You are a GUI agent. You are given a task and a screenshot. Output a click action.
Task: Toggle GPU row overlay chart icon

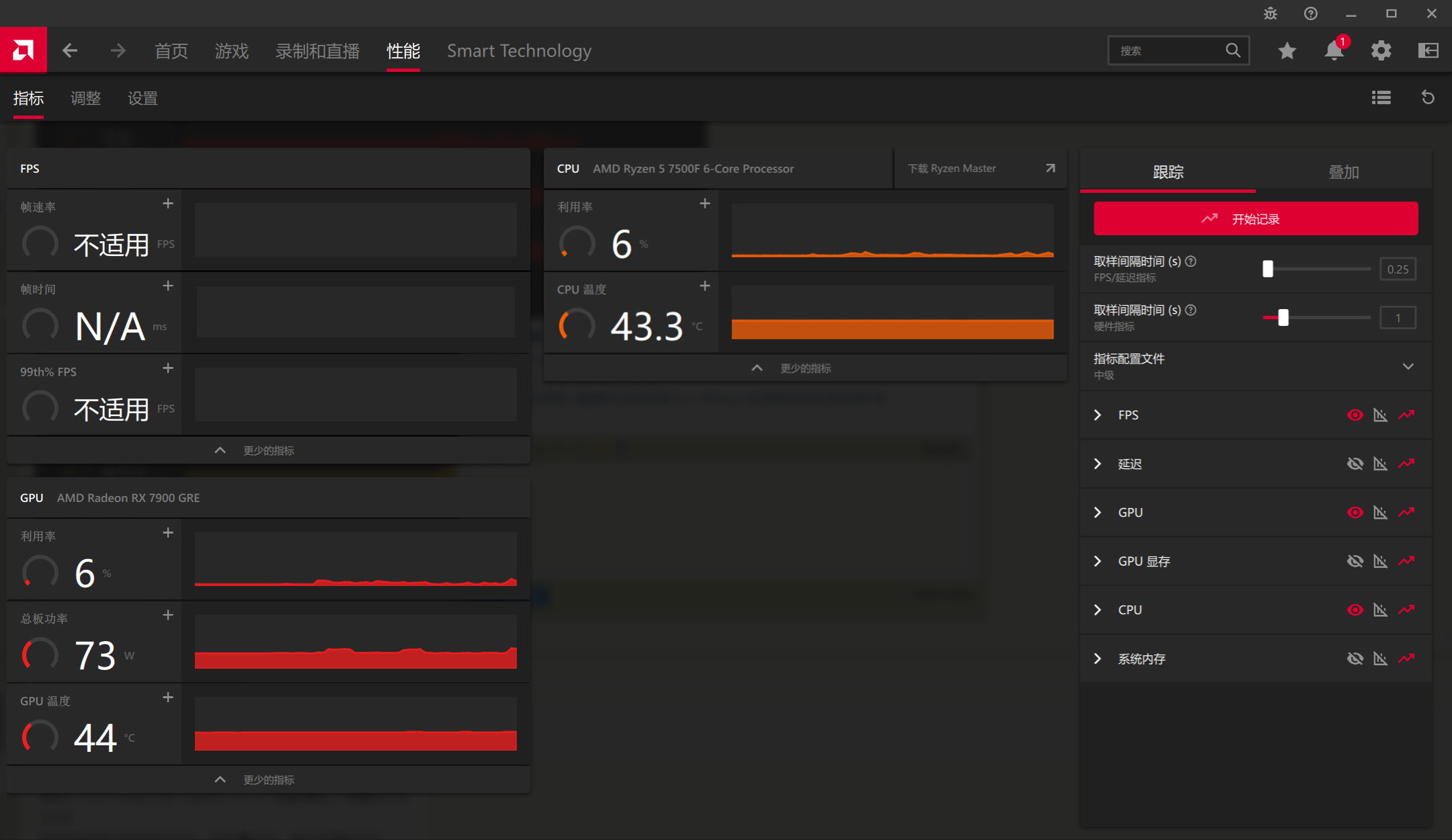(x=1380, y=513)
